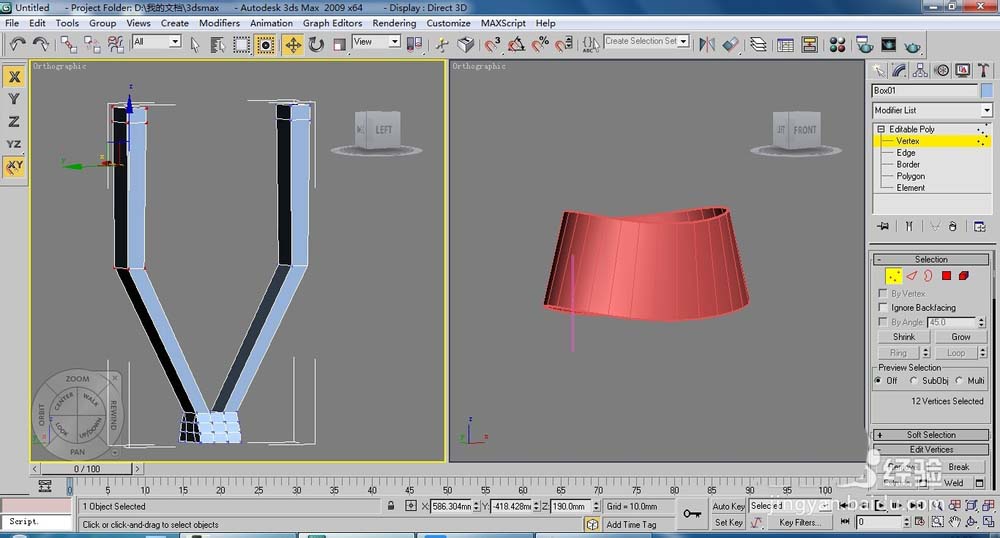Select the Select and Rotate tool
1000x538 pixels.
[x=316, y=44]
